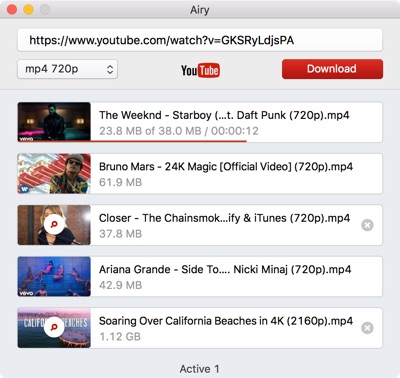Click the Soaring Over California Beaches title
Image resolution: width=400 pixels, height=378 pixels.
(226, 321)
